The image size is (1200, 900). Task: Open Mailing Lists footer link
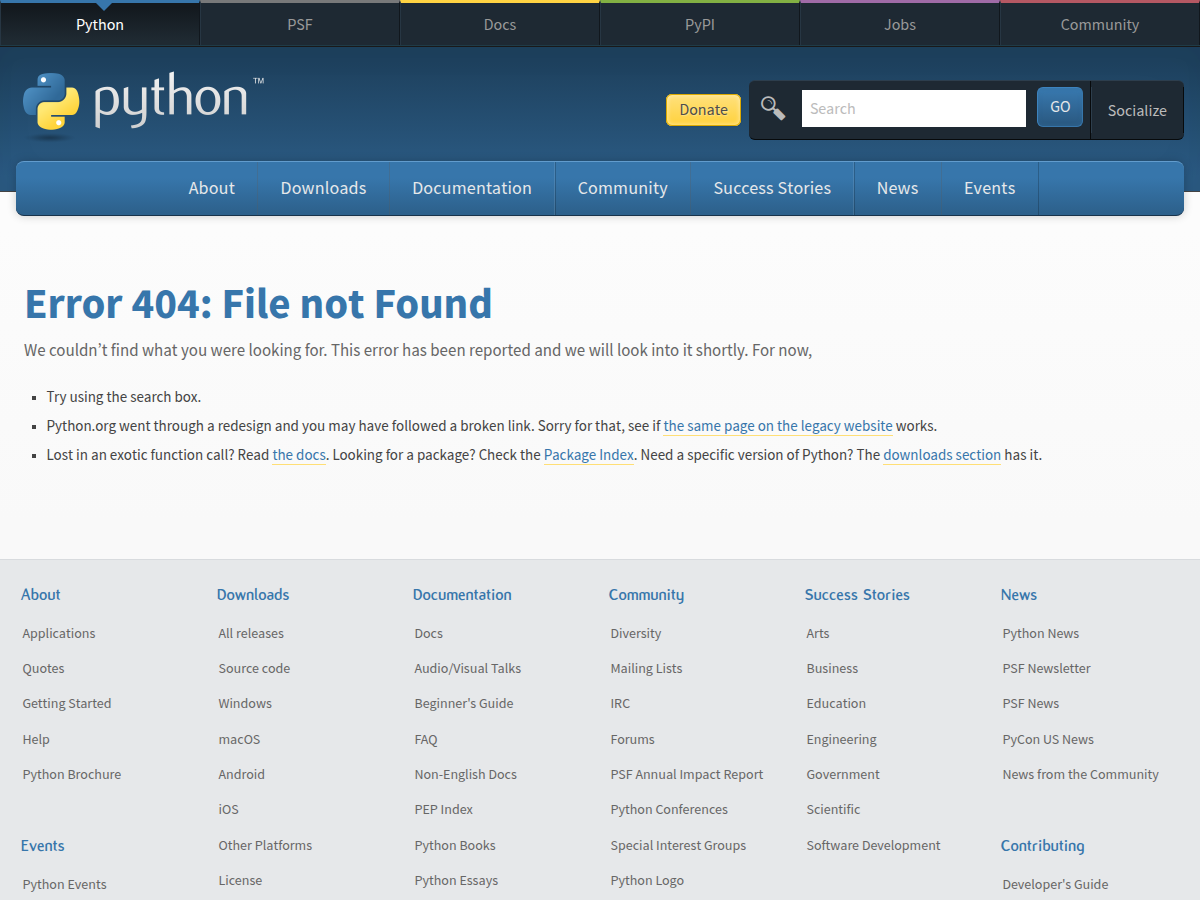(x=647, y=668)
